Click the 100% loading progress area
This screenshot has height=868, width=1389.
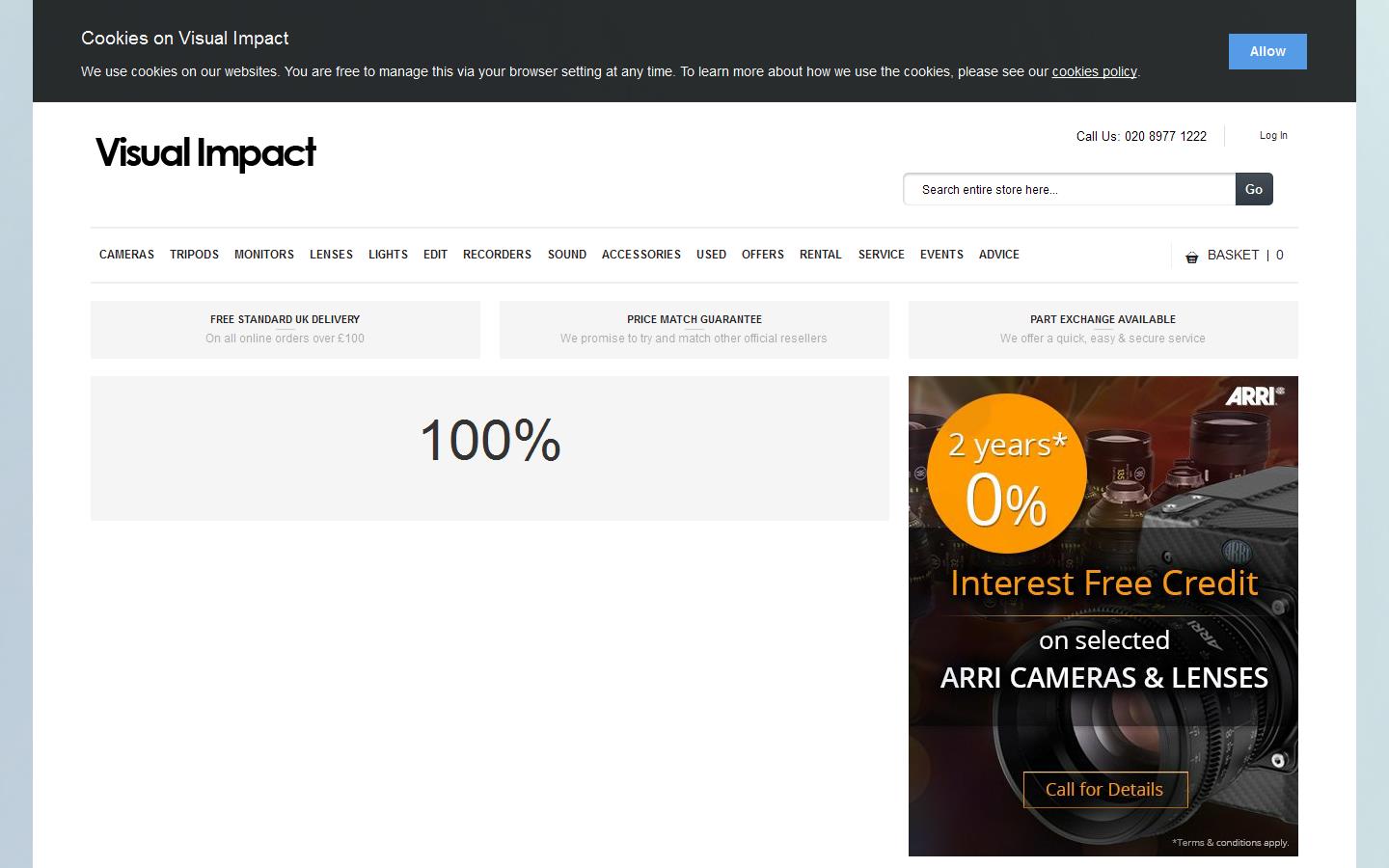489,442
